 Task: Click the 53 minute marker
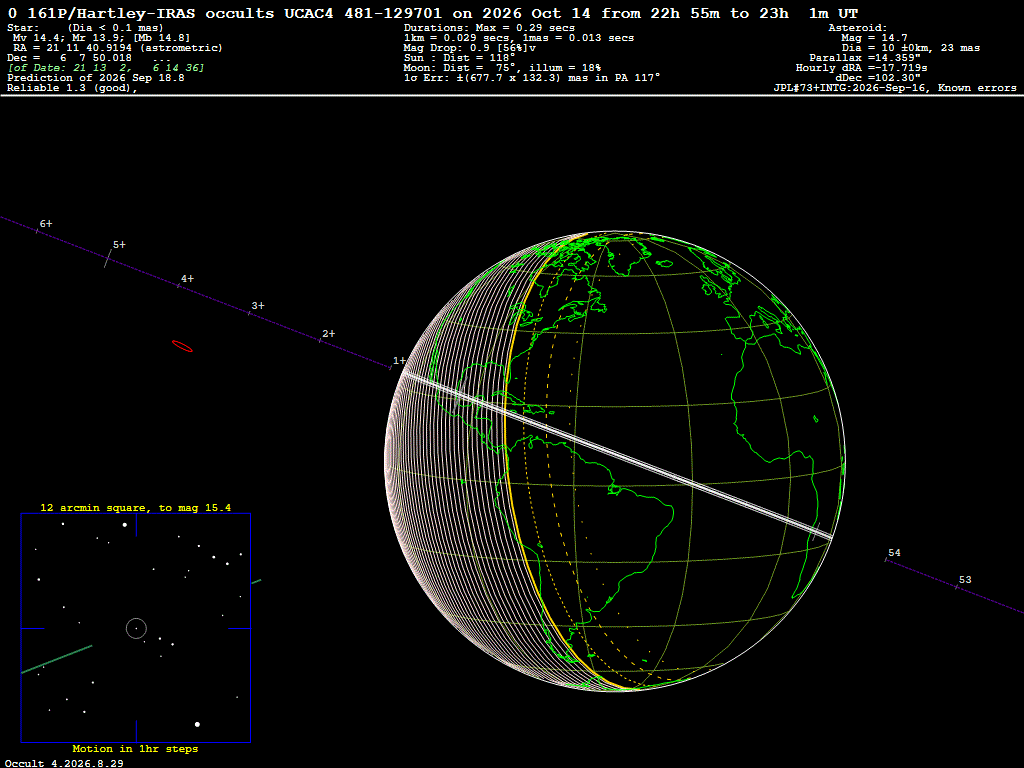965,580
